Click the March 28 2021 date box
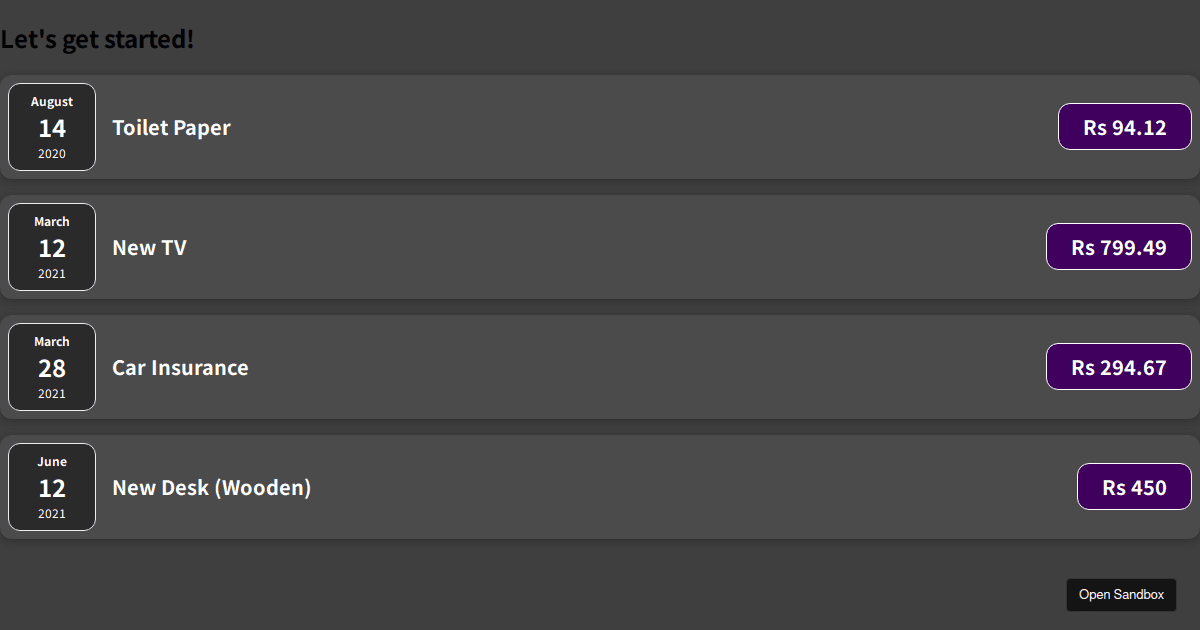 point(52,367)
